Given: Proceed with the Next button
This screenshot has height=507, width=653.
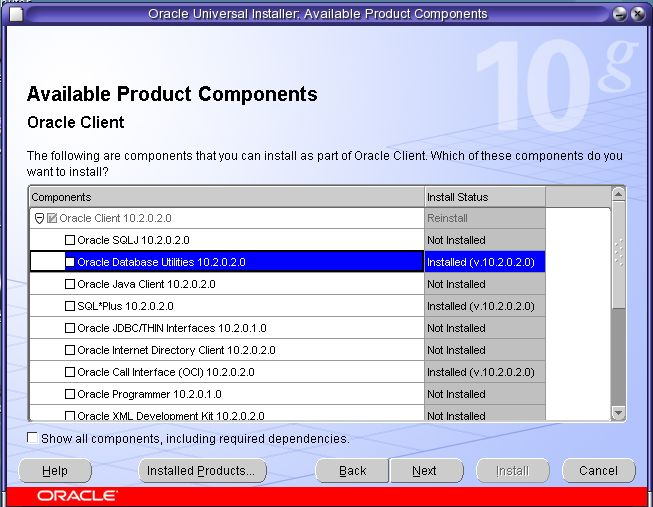Looking at the screenshot, I should coord(426,471).
